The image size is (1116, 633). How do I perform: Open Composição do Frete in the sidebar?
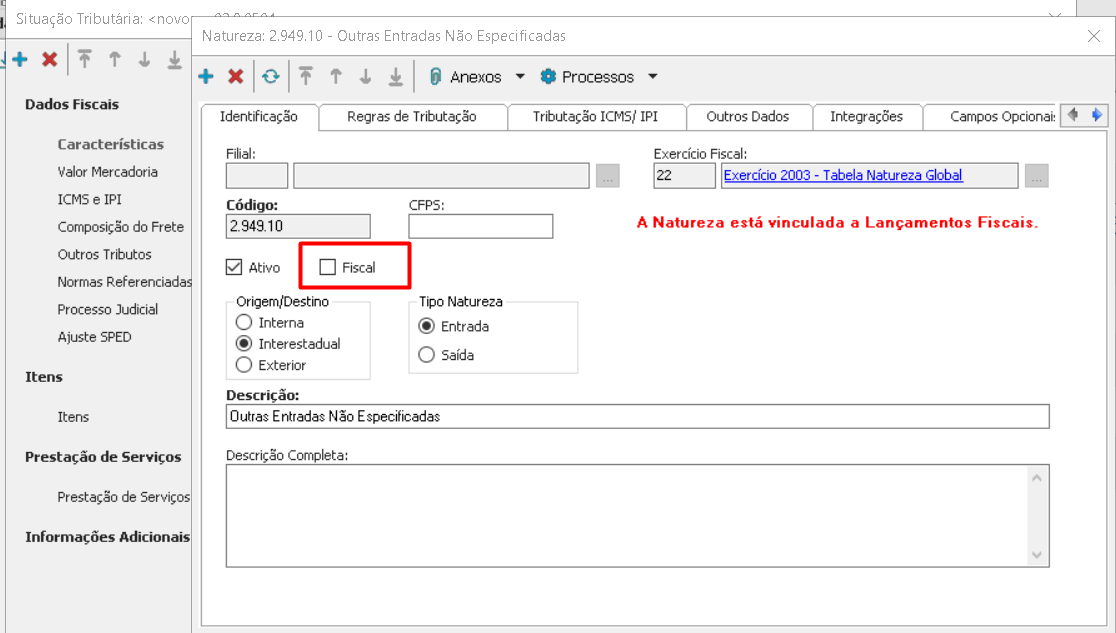(120, 226)
